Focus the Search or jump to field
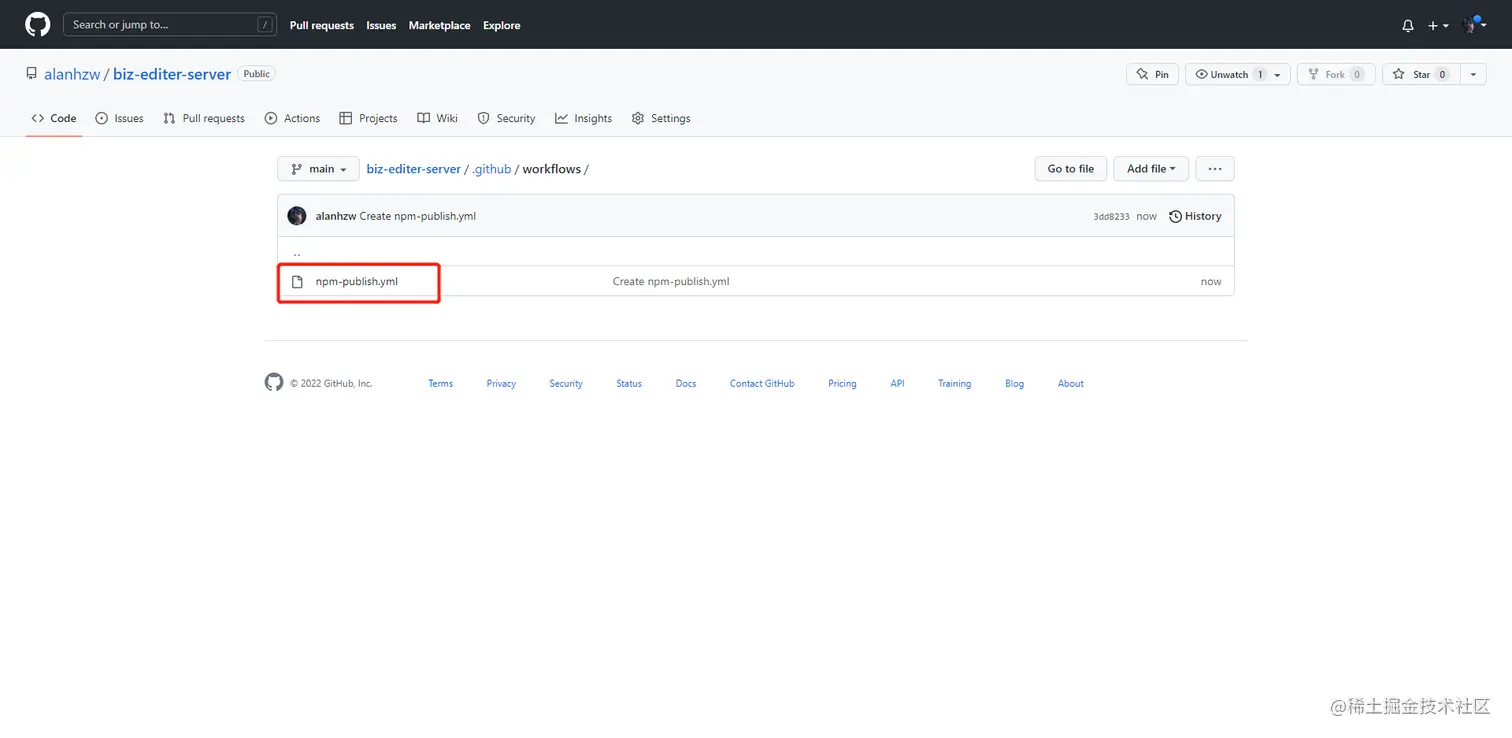Image resolution: width=1512 pixels, height=738 pixels. coord(170,25)
